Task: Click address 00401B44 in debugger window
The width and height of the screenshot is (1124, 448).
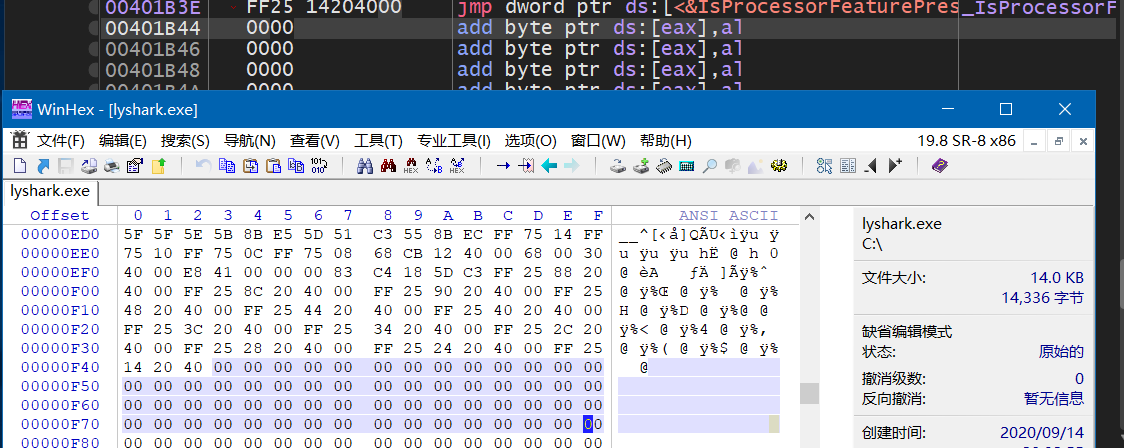Action: [153, 29]
